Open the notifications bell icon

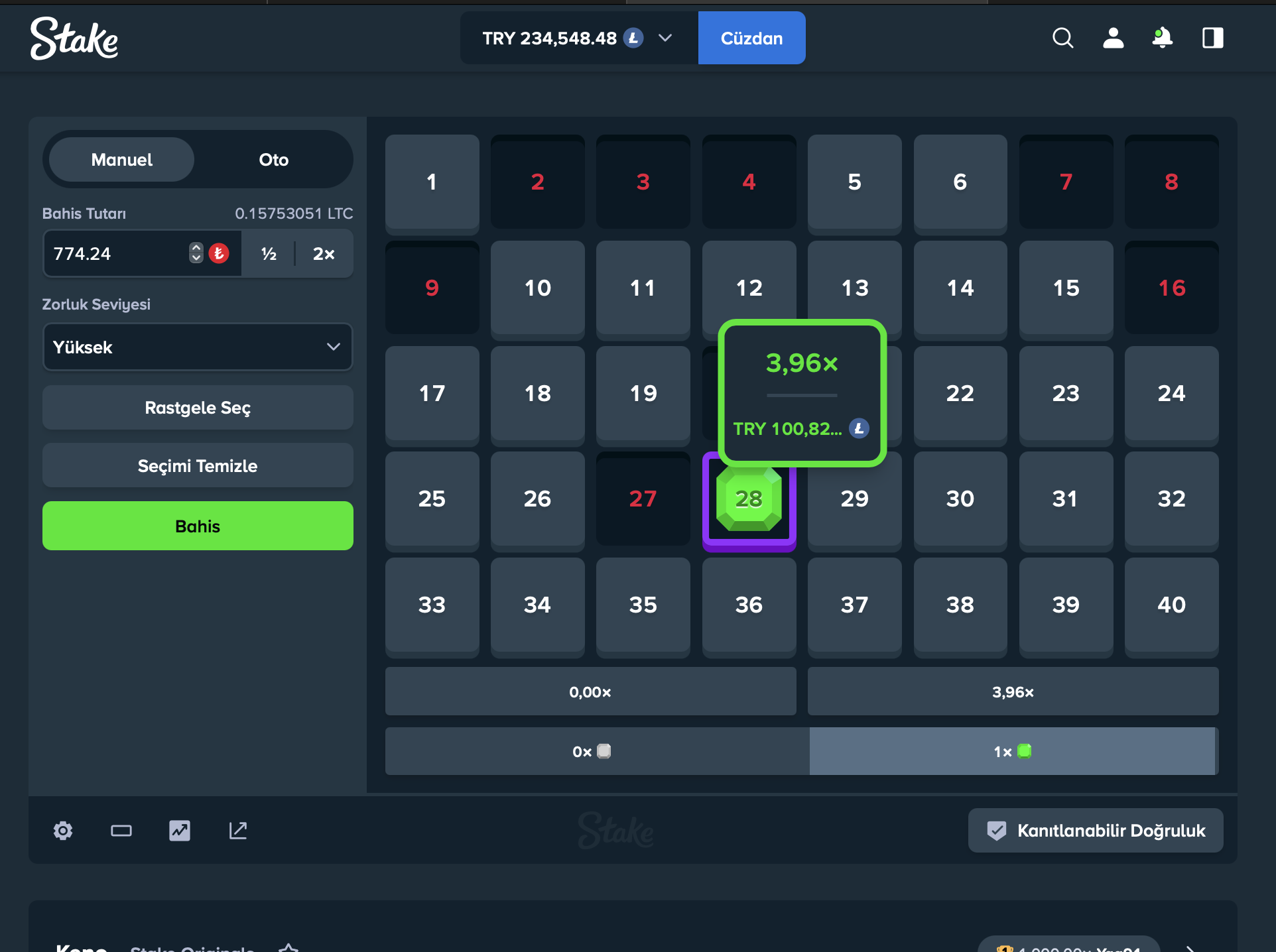(x=1162, y=38)
